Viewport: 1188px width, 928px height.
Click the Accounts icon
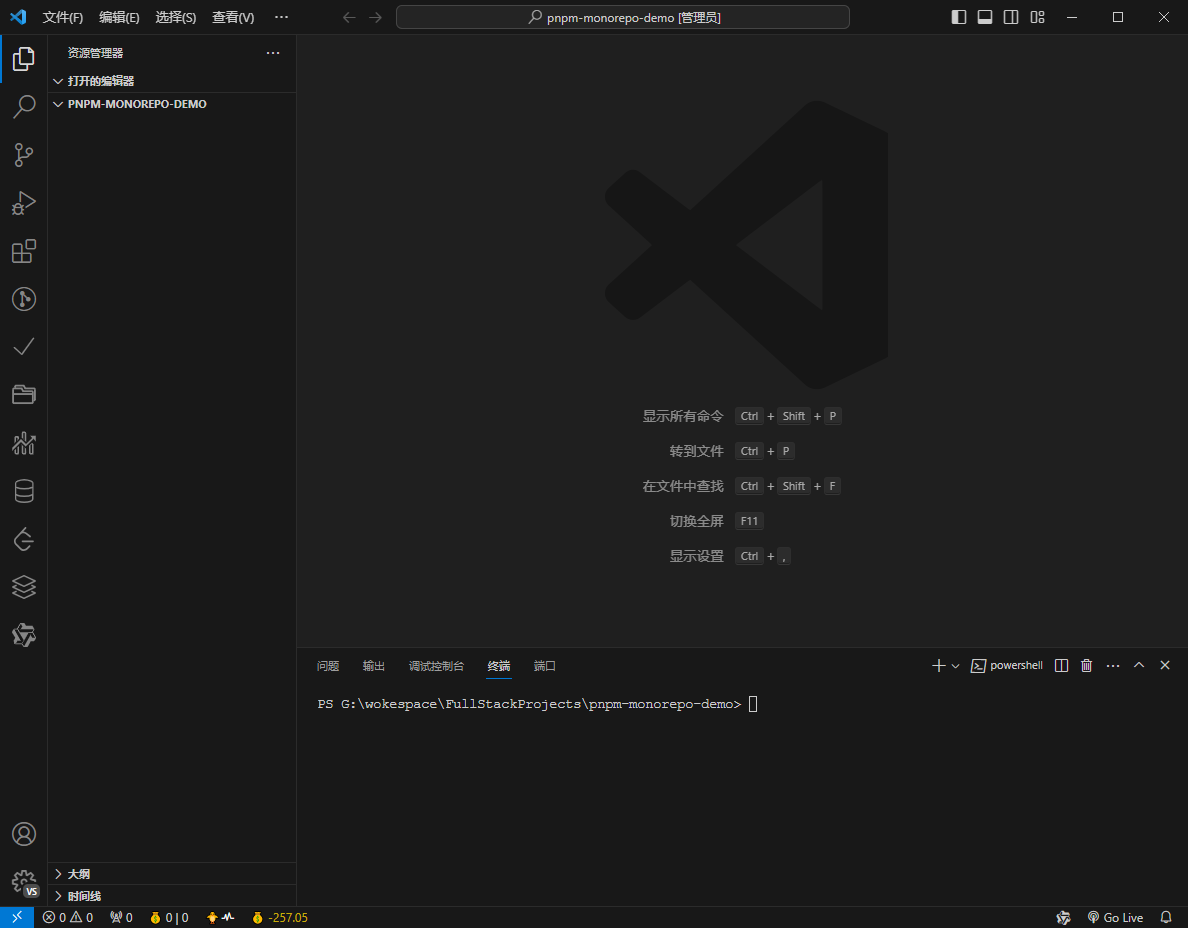point(23,834)
